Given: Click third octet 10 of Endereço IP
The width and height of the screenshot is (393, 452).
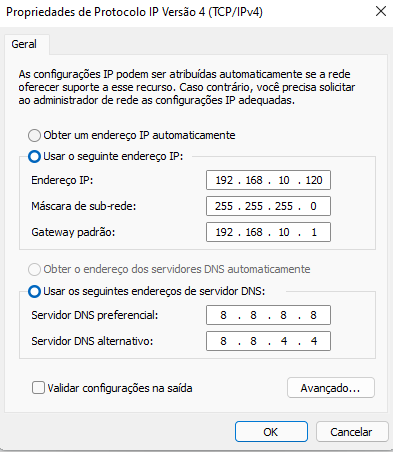Looking at the screenshot, I should pyautogui.click(x=284, y=180).
